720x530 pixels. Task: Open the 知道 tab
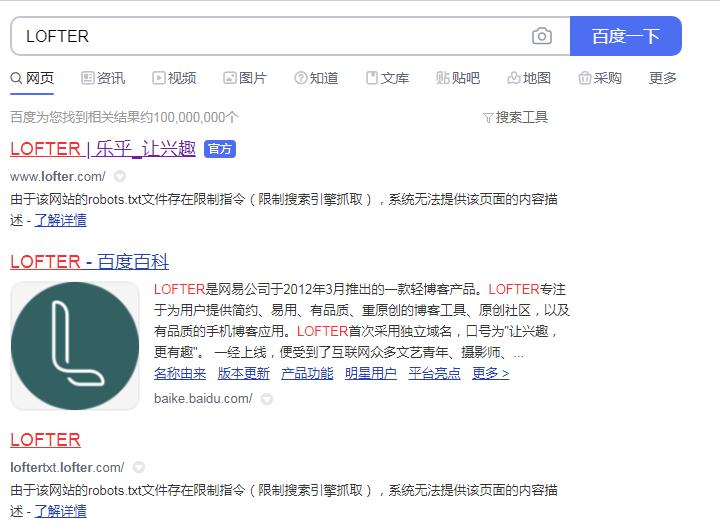pos(316,78)
